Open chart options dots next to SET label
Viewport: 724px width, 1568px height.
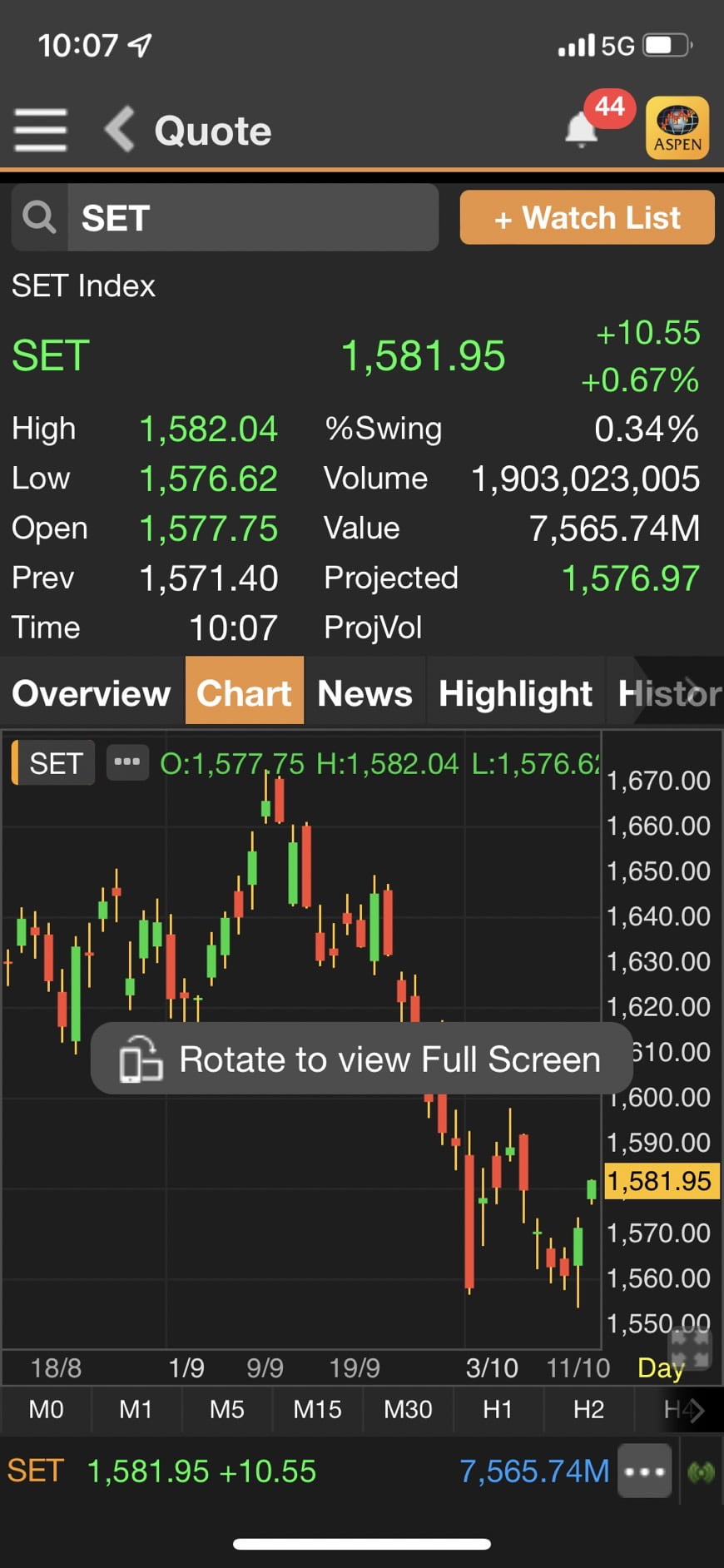pyautogui.click(x=126, y=762)
